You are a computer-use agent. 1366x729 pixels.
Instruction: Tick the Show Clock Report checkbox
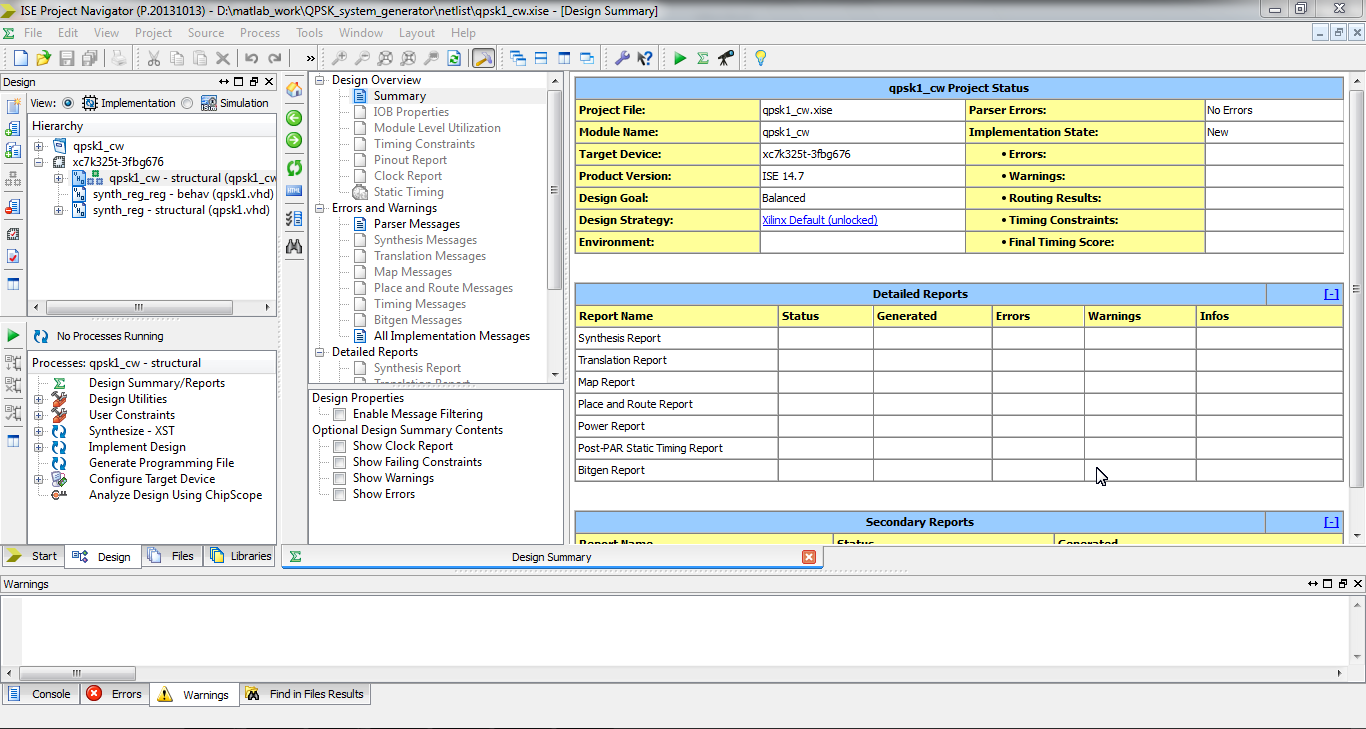click(x=340, y=446)
